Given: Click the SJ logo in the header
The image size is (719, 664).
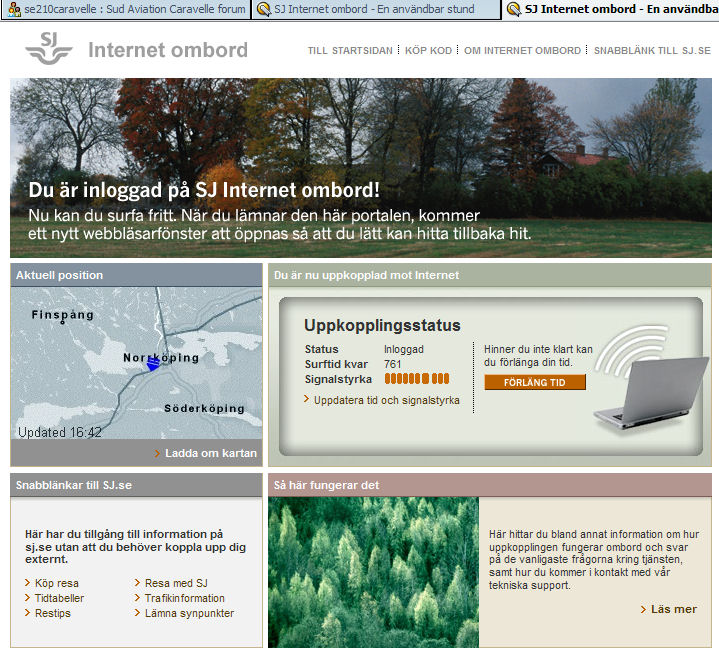Looking at the screenshot, I should tap(49, 48).
